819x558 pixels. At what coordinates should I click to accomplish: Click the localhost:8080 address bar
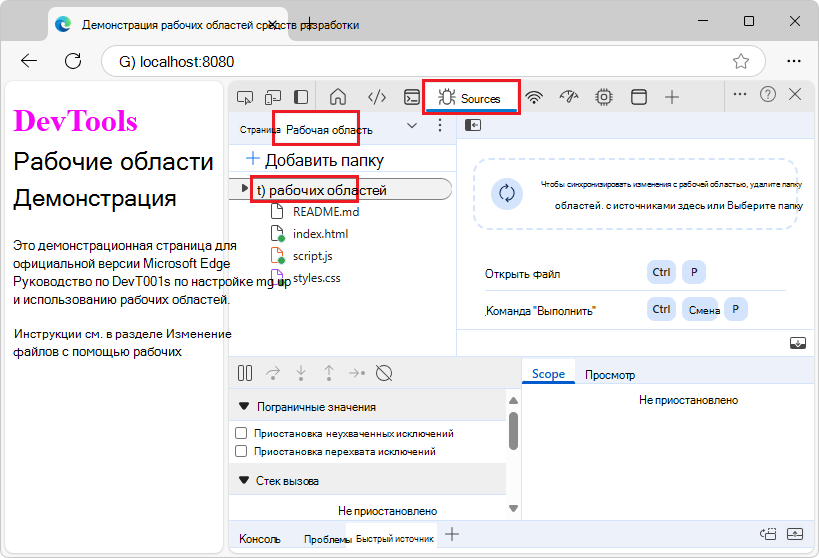(x=434, y=62)
